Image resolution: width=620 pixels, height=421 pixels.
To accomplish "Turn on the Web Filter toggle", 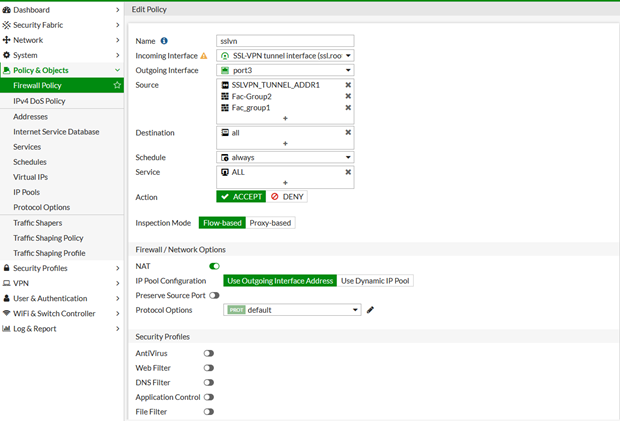I will pyautogui.click(x=209, y=368).
